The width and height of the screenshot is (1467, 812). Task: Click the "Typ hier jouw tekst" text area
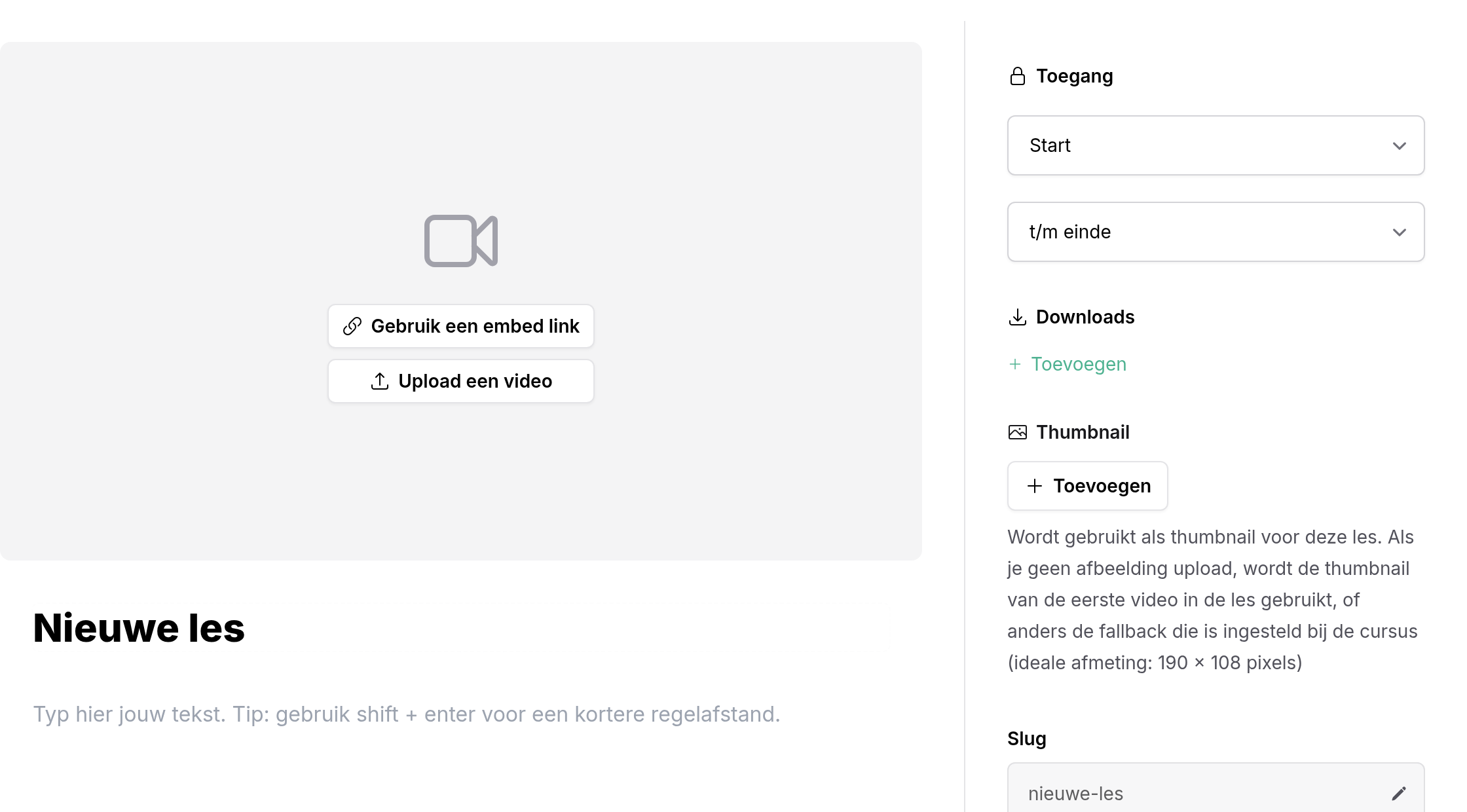click(407, 714)
